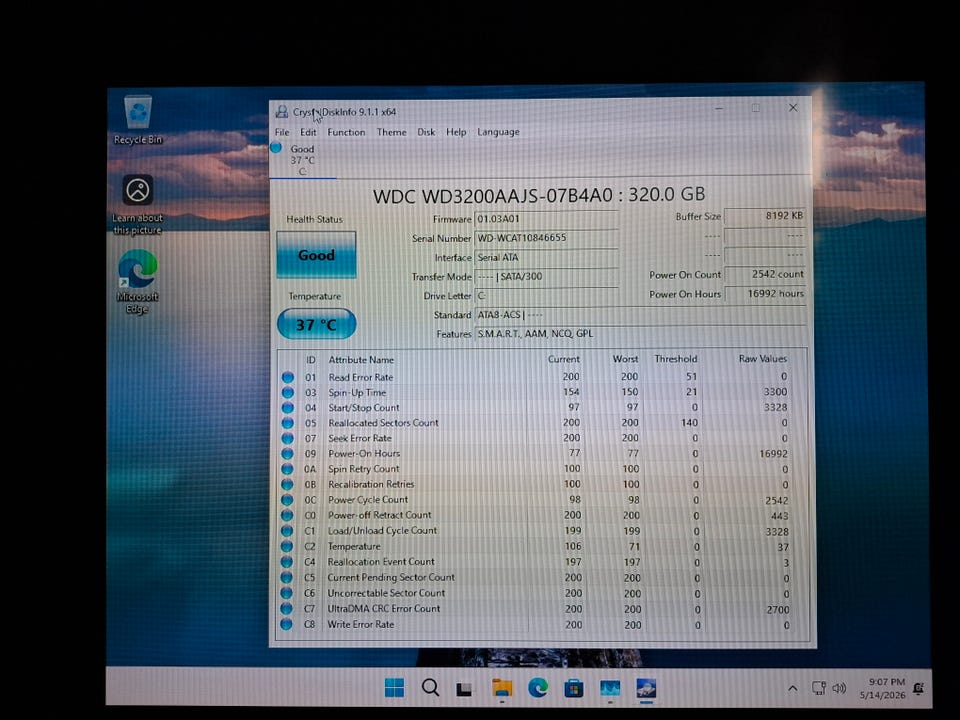This screenshot has width=960, height=720.
Task: Open the Language menu
Action: click(x=498, y=132)
